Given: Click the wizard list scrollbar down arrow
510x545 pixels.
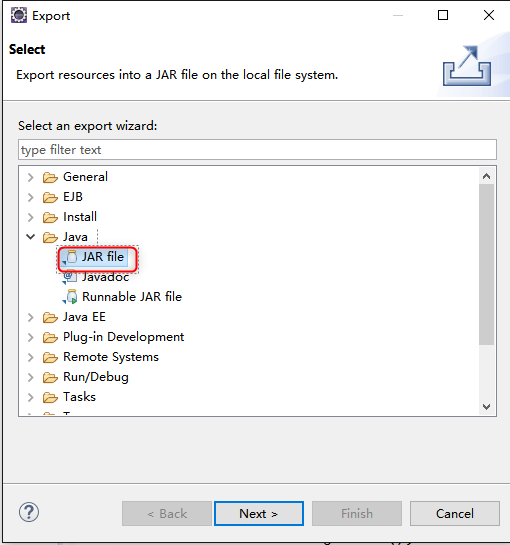Looking at the screenshot, I should coord(486,407).
